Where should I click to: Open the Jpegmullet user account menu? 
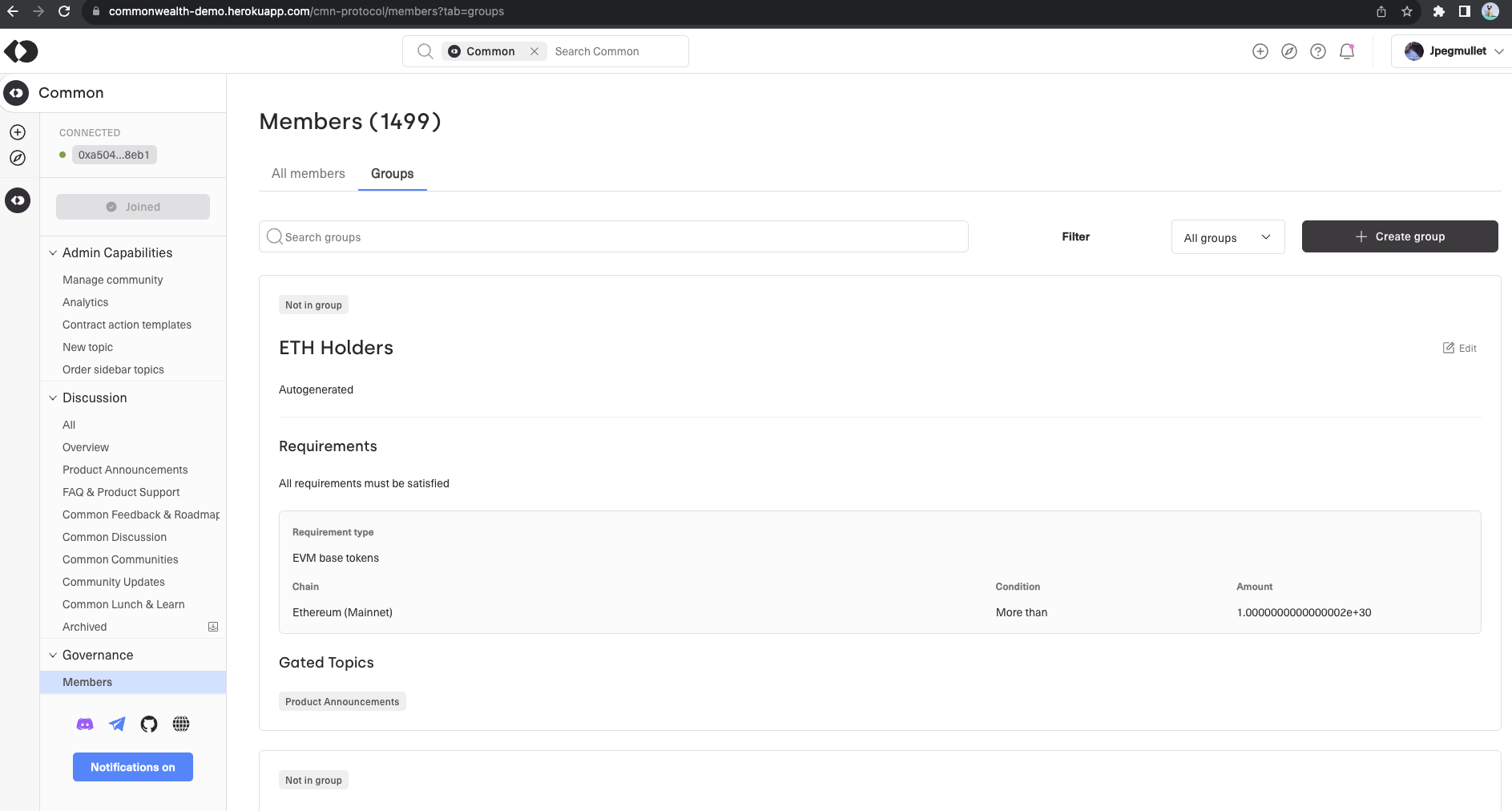pyautogui.click(x=1454, y=51)
